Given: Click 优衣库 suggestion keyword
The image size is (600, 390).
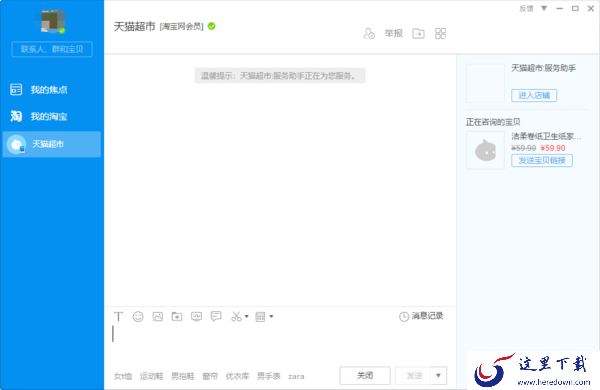Looking at the screenshot, I should point(237,376).
